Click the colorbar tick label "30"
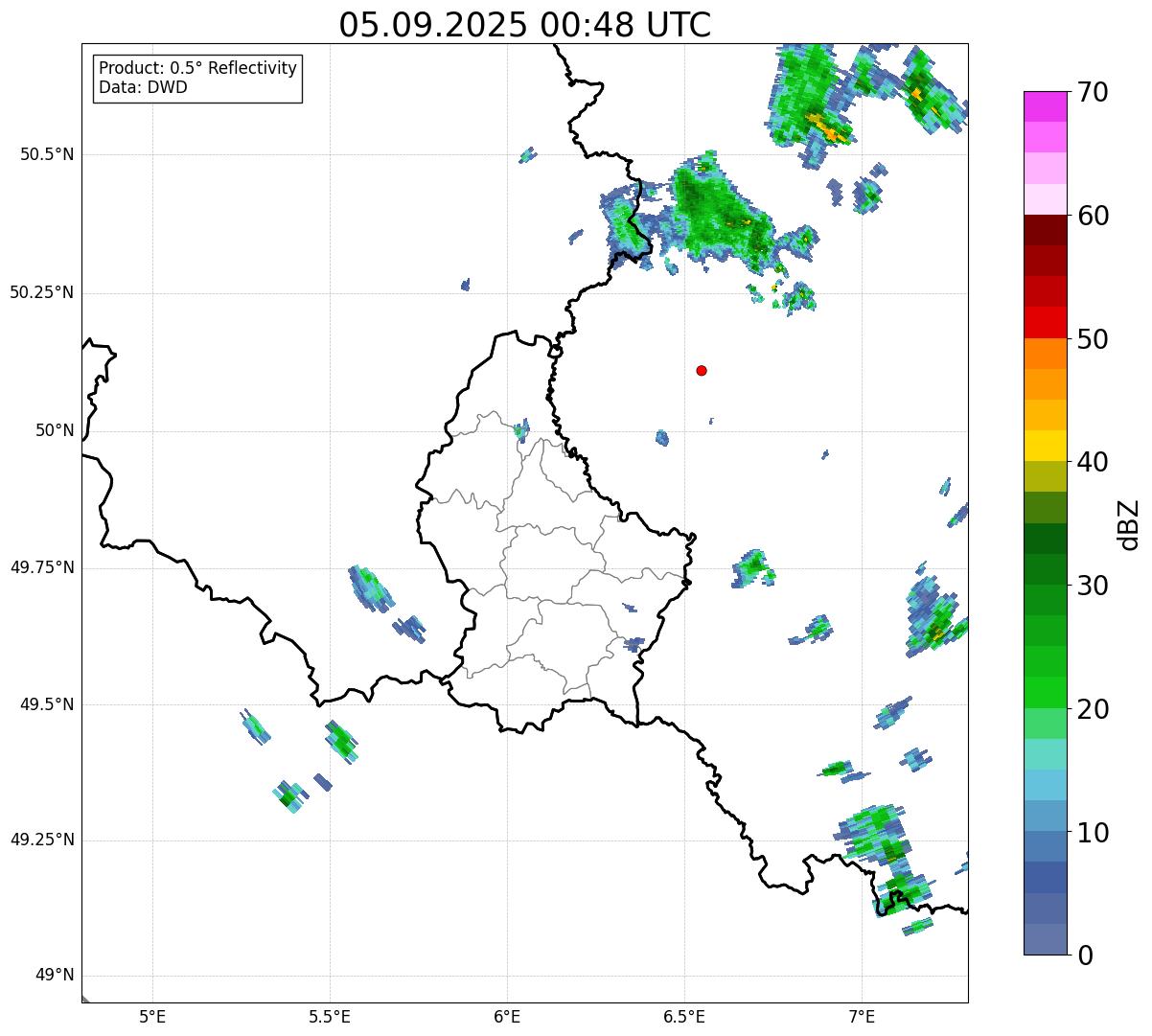1152x1036 pixels. pyautogui.click(x=1093, y=586)
